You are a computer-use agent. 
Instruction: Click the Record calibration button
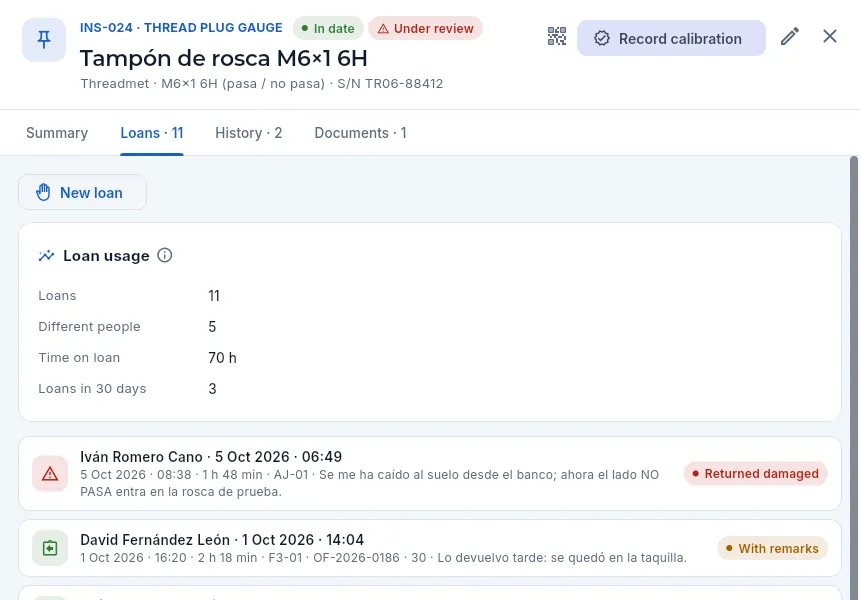671,38
